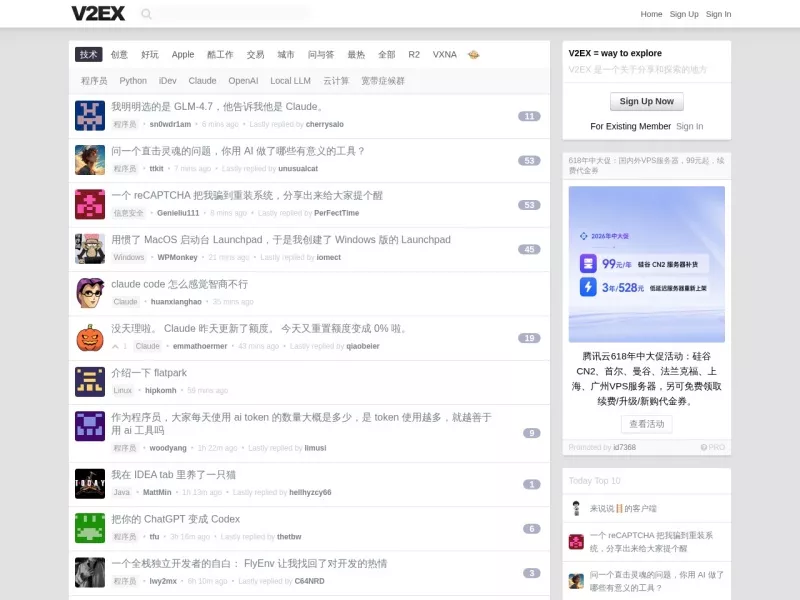This screenshot has height=600, width=800.
Task: Click lwy2mx's avatar
Action: pos(90,572)
